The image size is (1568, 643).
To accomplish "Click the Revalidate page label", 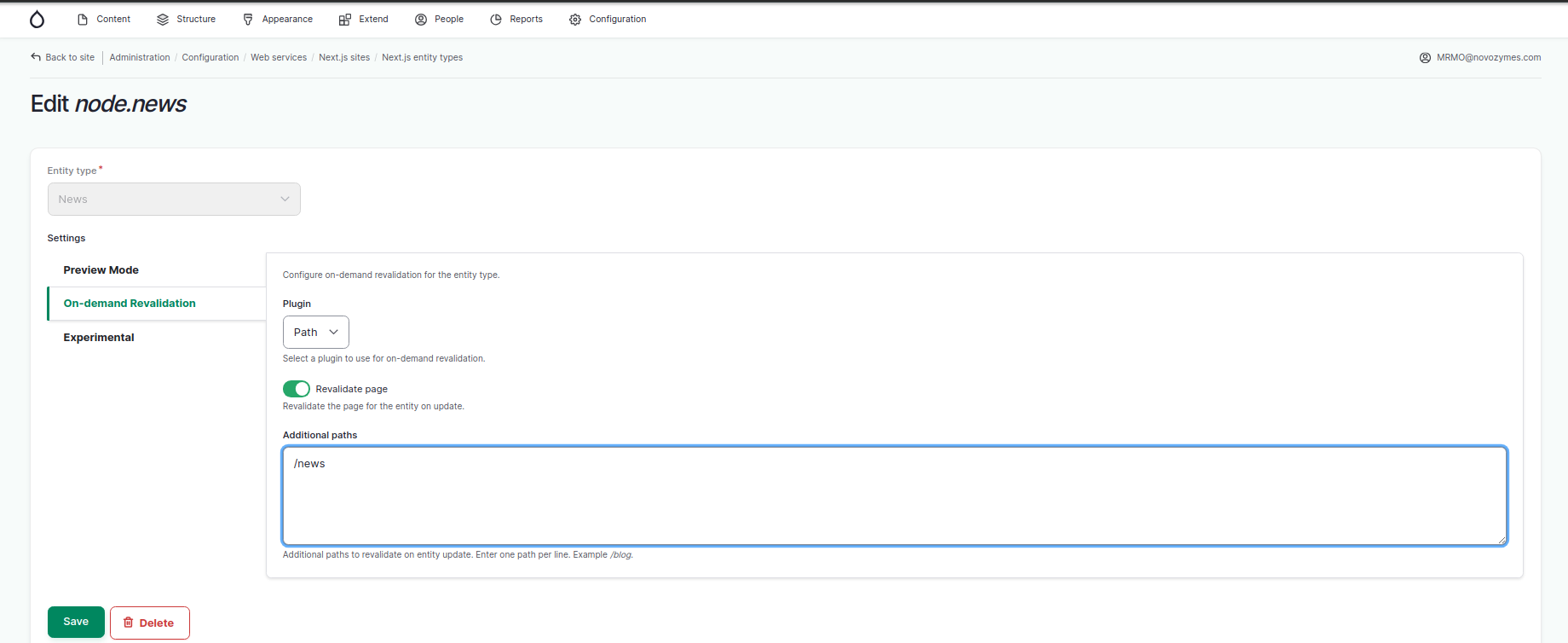I will click(351, 389).
